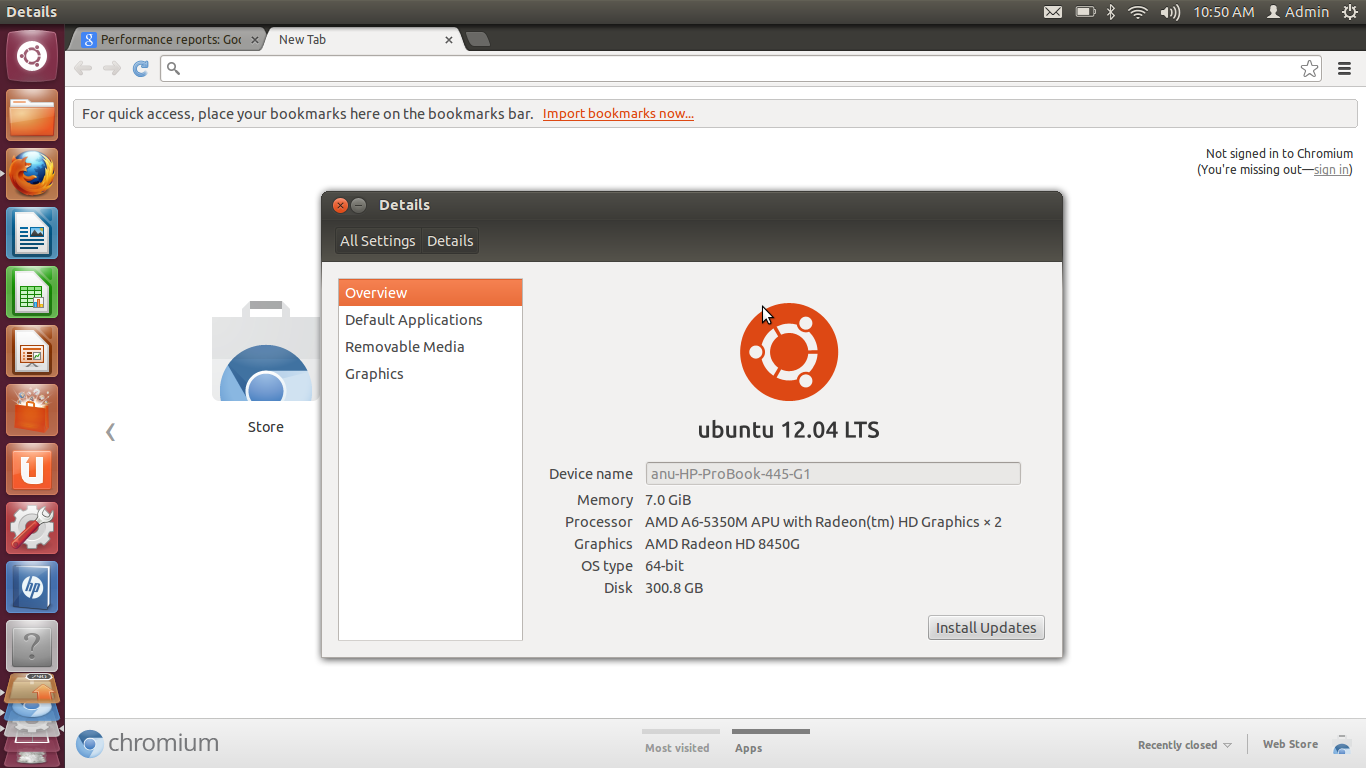This screenshot has height=768, width=1366.
Task: Close the New Tab tab
Action: pos(448,40)
